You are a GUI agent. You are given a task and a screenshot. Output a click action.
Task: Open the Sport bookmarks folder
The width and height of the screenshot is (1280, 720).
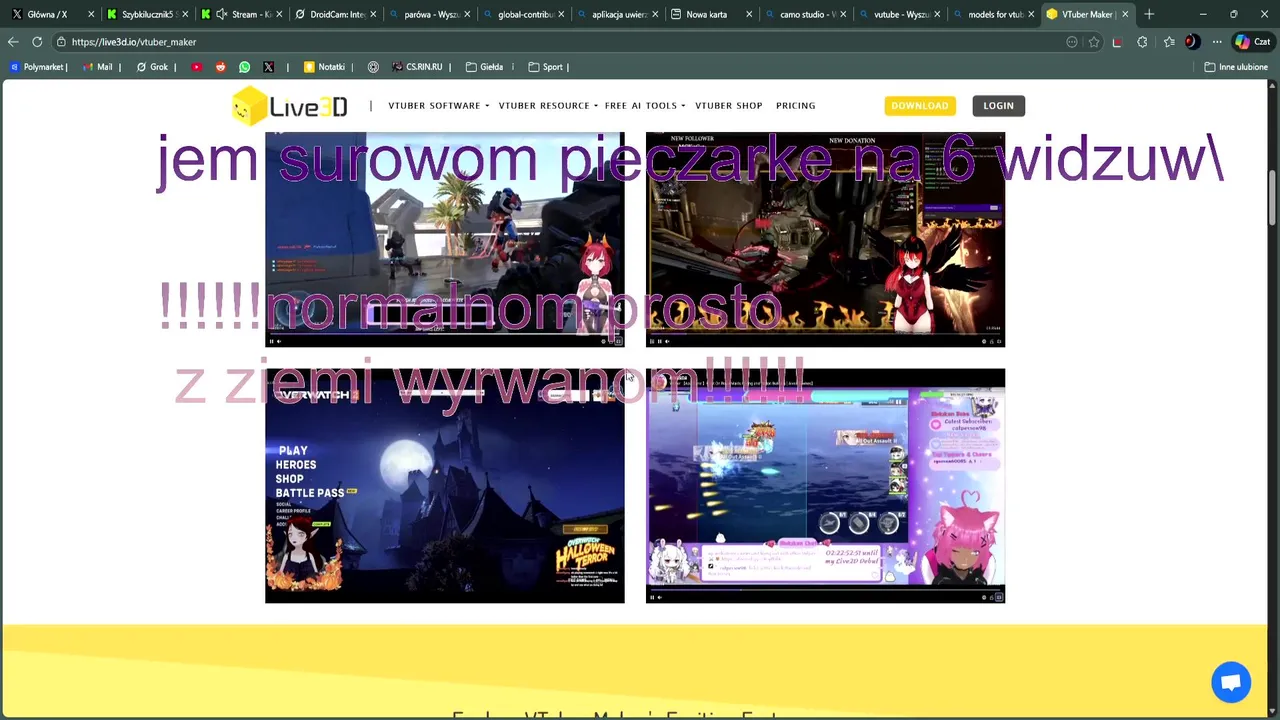545,67
